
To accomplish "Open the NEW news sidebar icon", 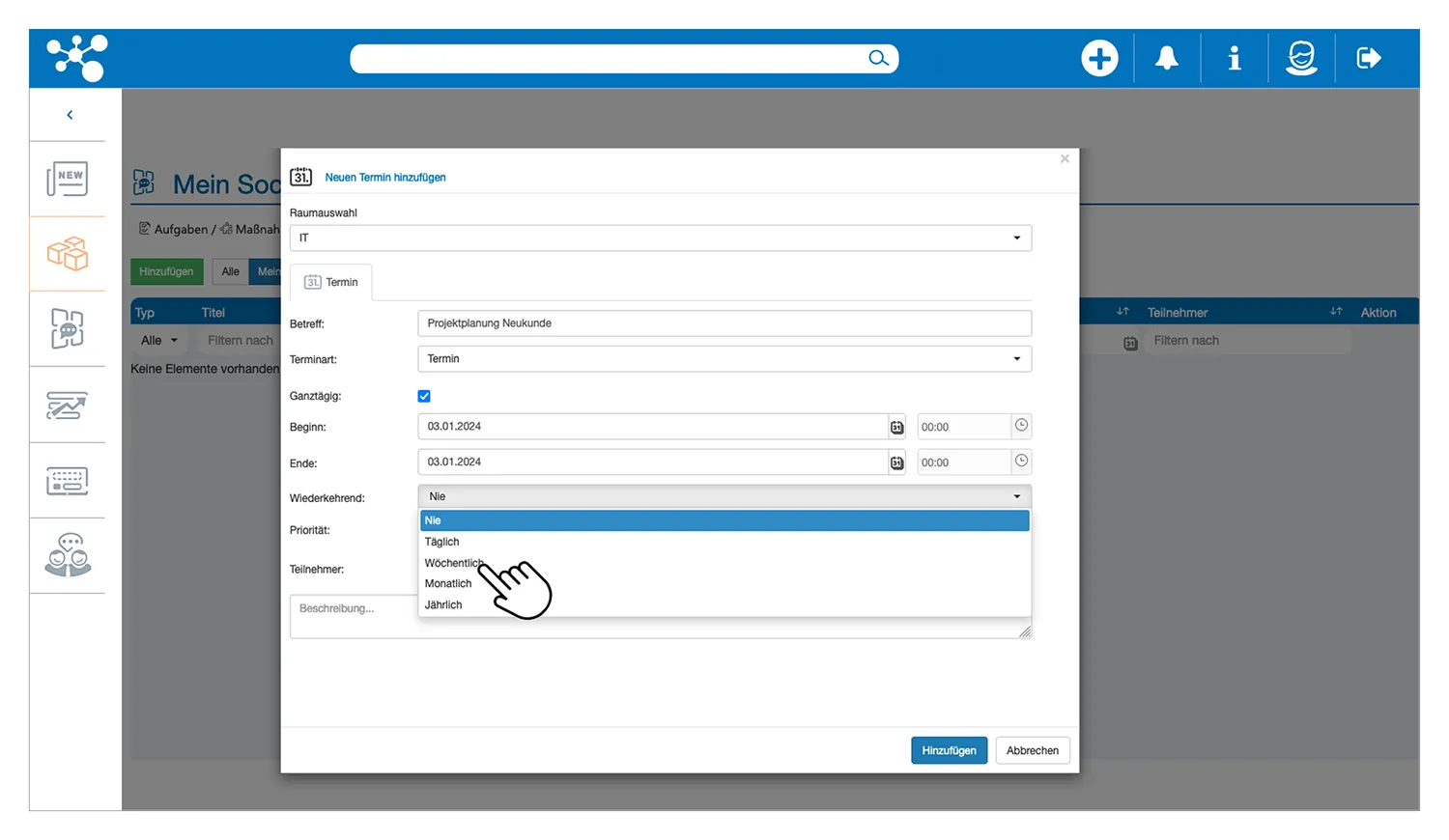I will [68, 180].
